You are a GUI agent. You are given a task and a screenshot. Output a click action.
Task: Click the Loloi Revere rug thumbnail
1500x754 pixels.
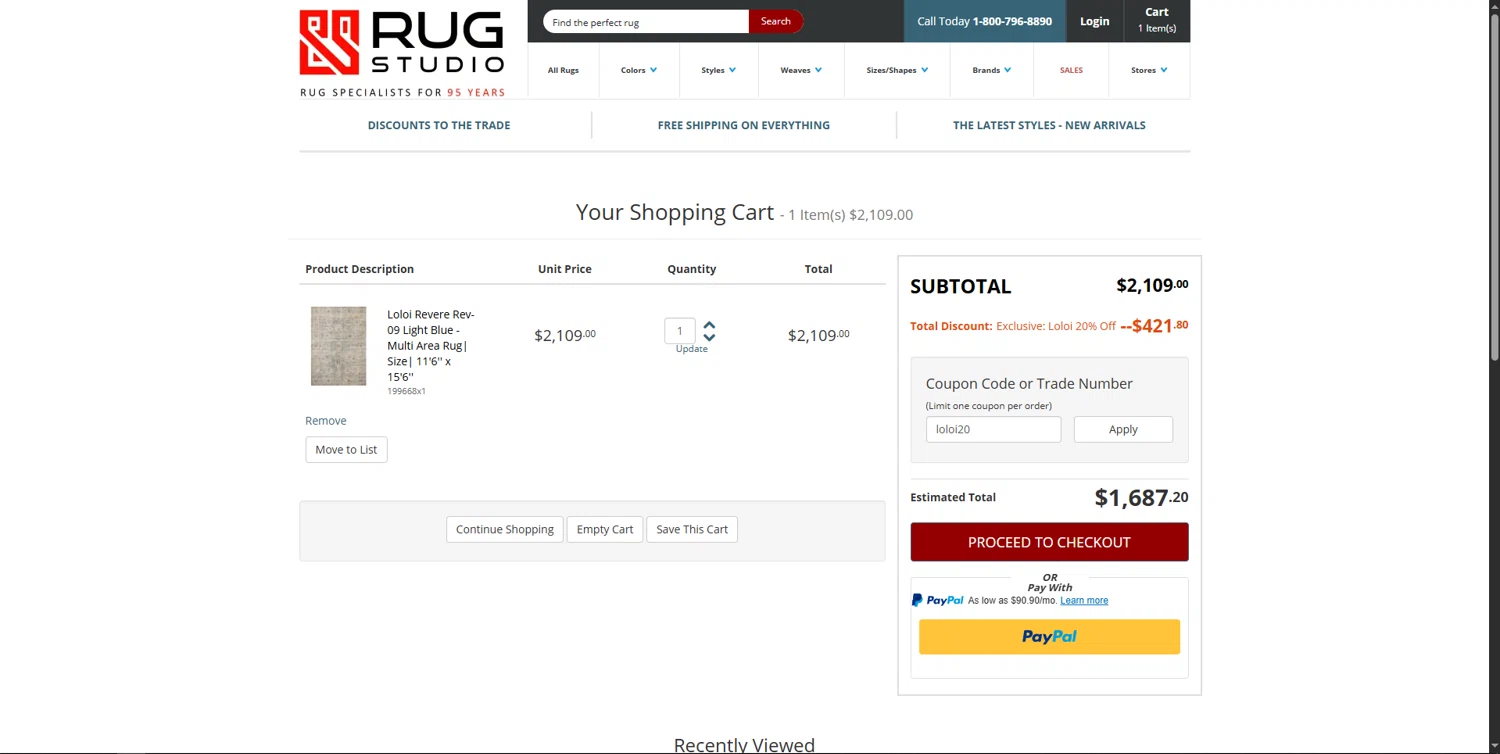[x=338, y=346]
